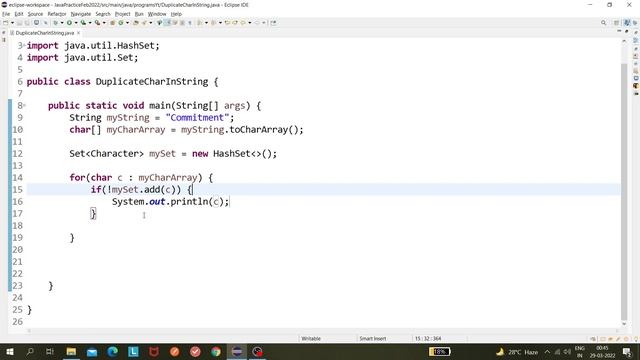Expand the Run dropdown arrow
Image resolution: width=640 pixels, height=360 pixels.
[76, 23]
